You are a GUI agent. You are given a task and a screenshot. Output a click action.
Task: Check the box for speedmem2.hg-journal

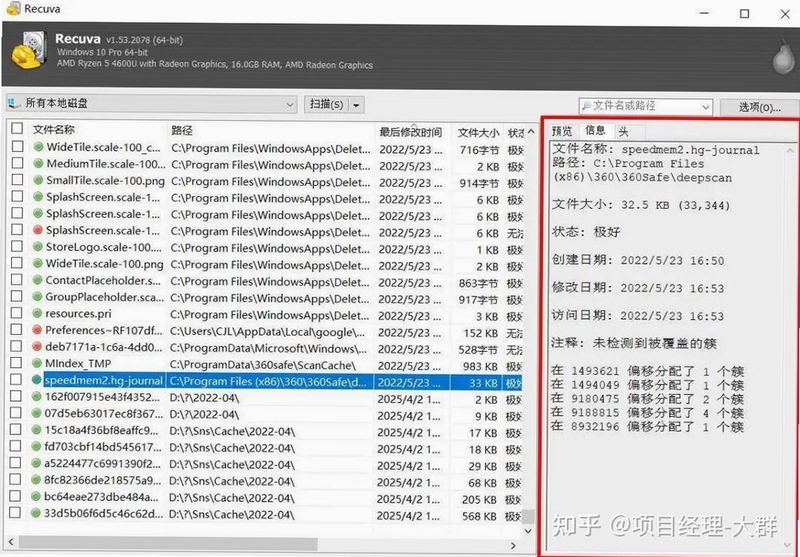[x=16, y=379]
